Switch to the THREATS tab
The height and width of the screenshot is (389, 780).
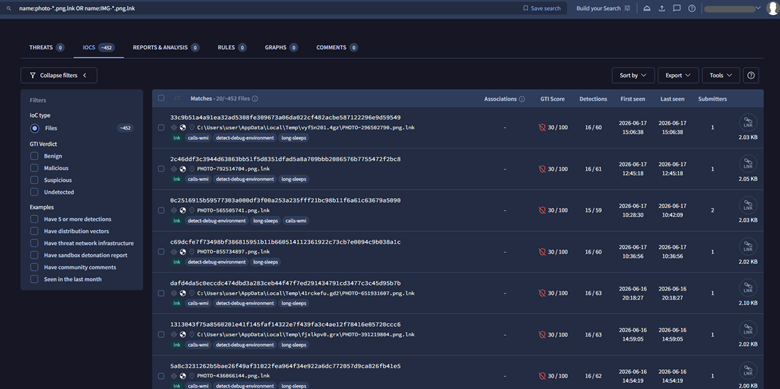[47, 48]
